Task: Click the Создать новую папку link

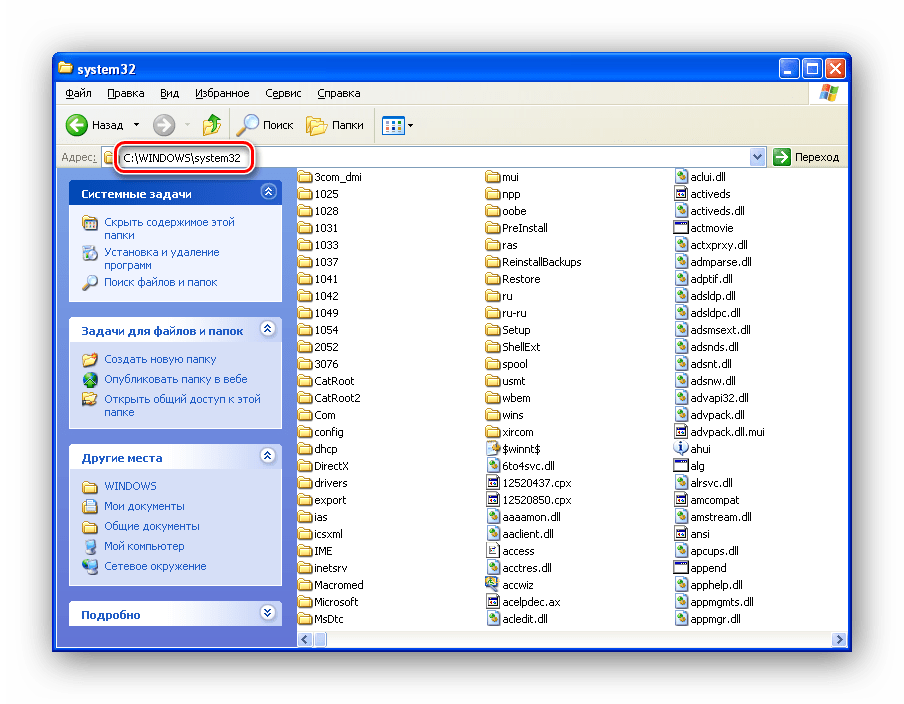Action: (160, 359)
